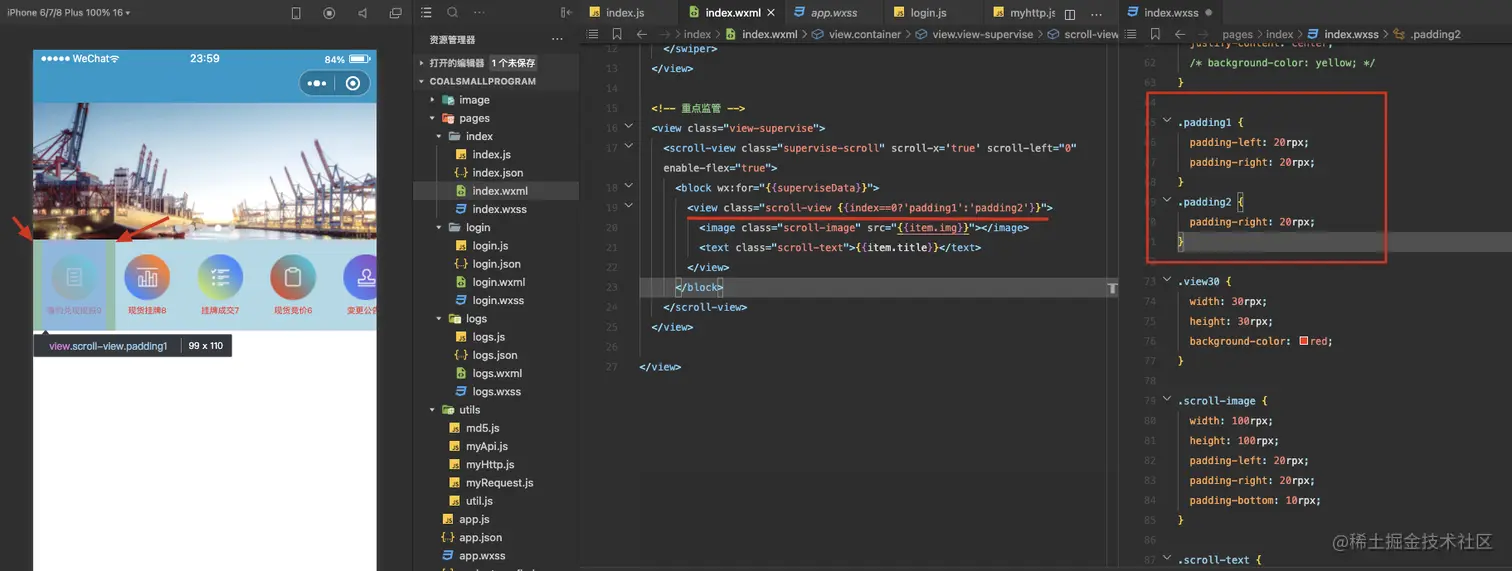This screenshot has height=571, width=1512.
Task: Tap the first highlighted document icon in scroll list
Action: pos(74,278)
